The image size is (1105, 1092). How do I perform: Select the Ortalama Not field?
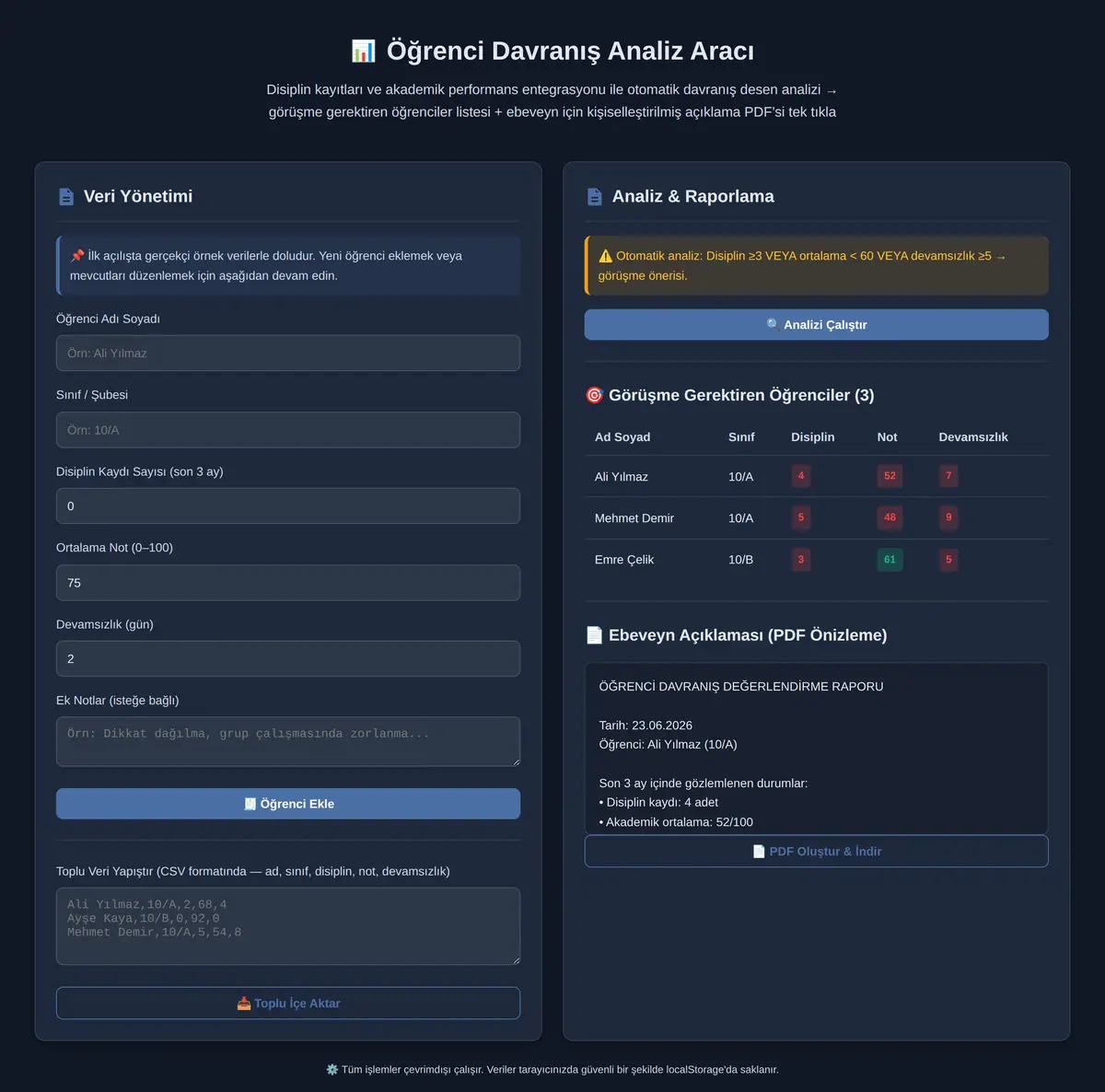(288, 583)
